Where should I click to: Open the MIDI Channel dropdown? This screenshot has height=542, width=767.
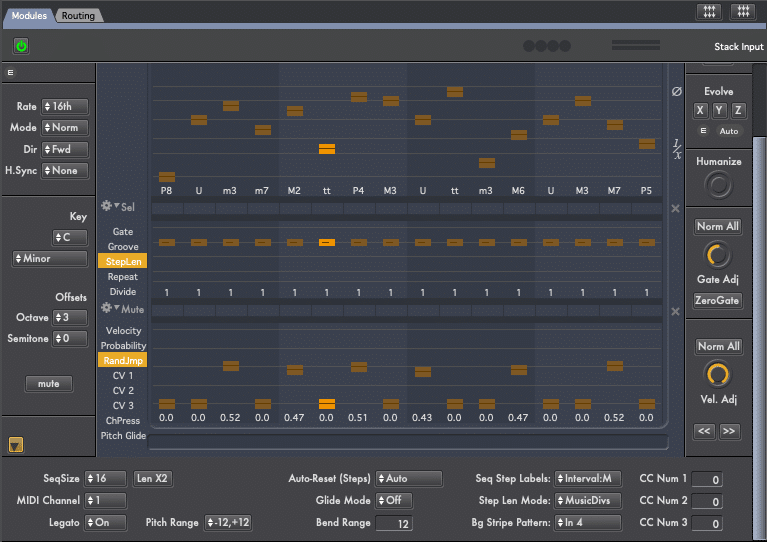tap(106, 500)
